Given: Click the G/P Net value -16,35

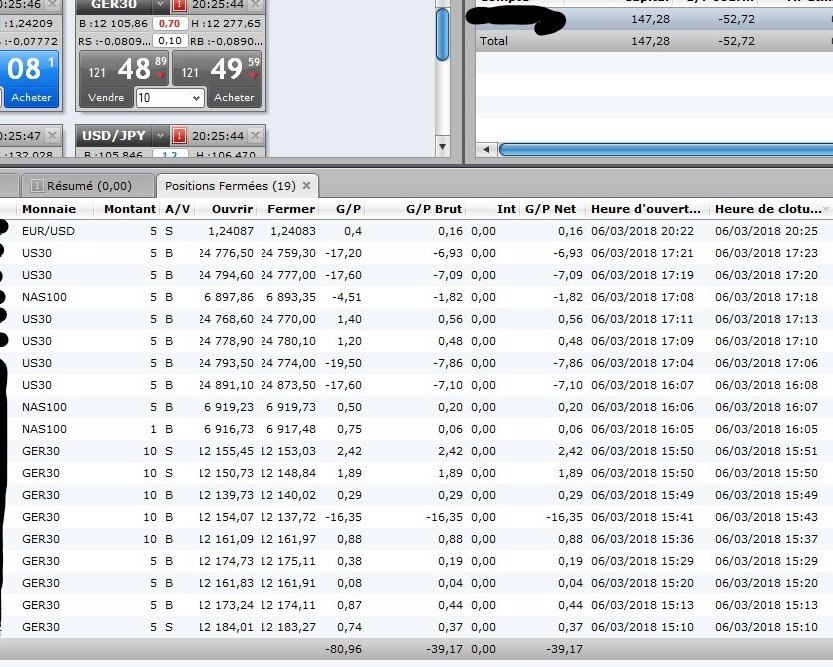Looking at the screenshot, I should pyautogui.click(x=564, y=517).
